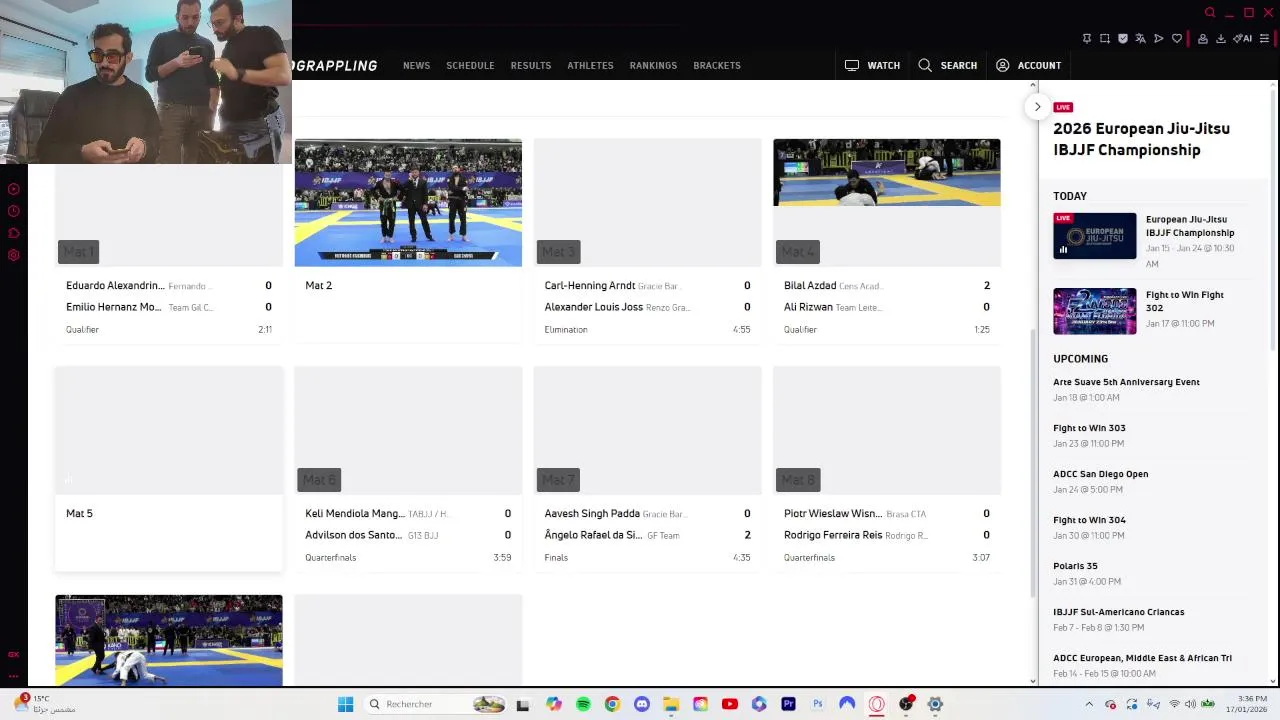Open Spotify from the taskbar
Viewport: 1280px width, 720px height.
point(583,704)
